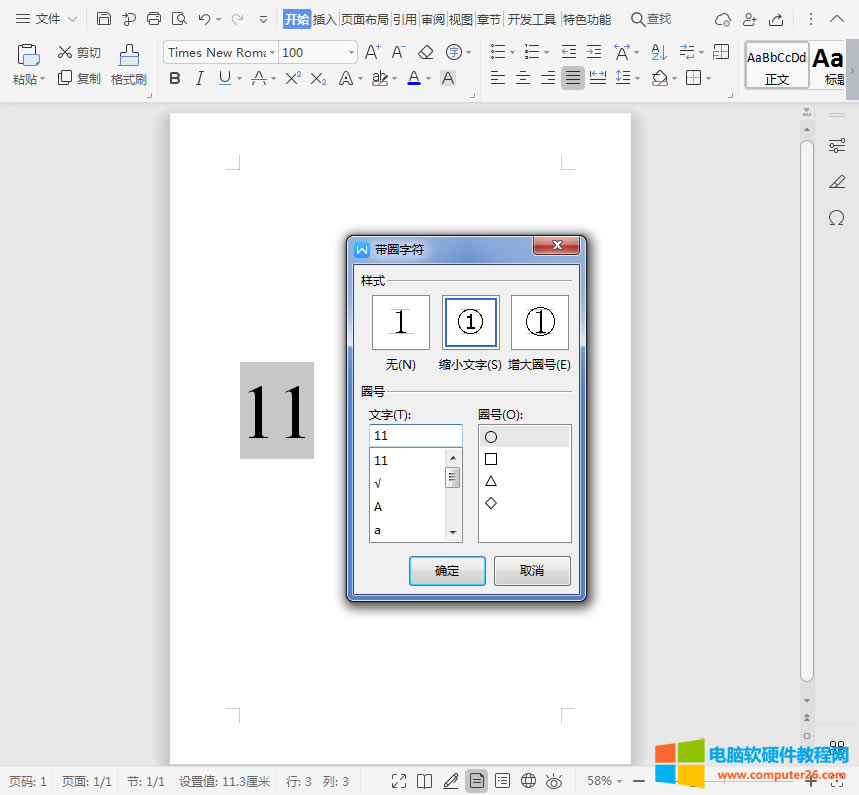The image size is (859, 795).
Task: Click the font color A button
Action: 414,78
